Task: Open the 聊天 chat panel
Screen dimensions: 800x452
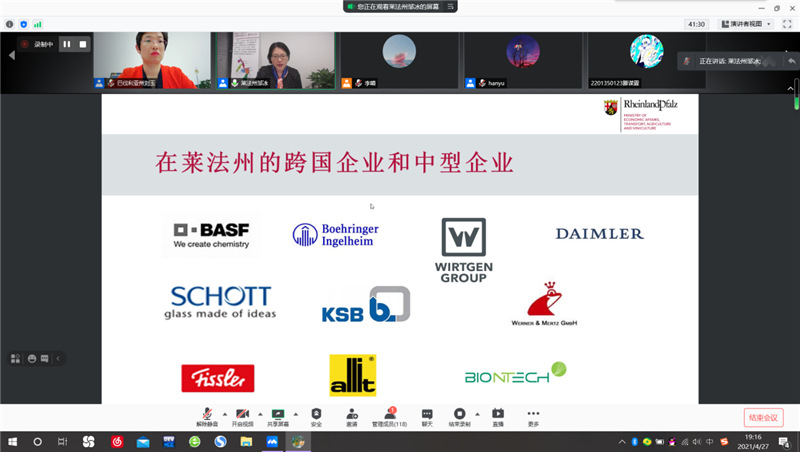Action: 427,413
